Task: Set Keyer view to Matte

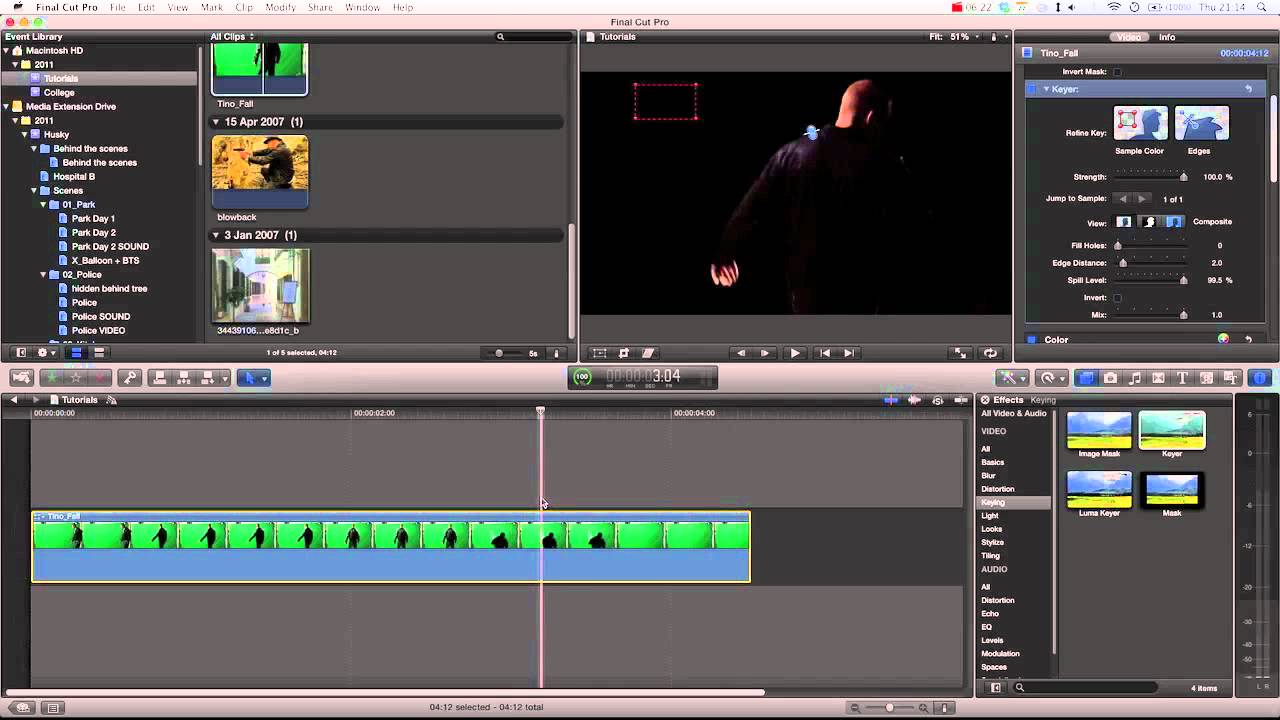Action: tap(1149, 222)
